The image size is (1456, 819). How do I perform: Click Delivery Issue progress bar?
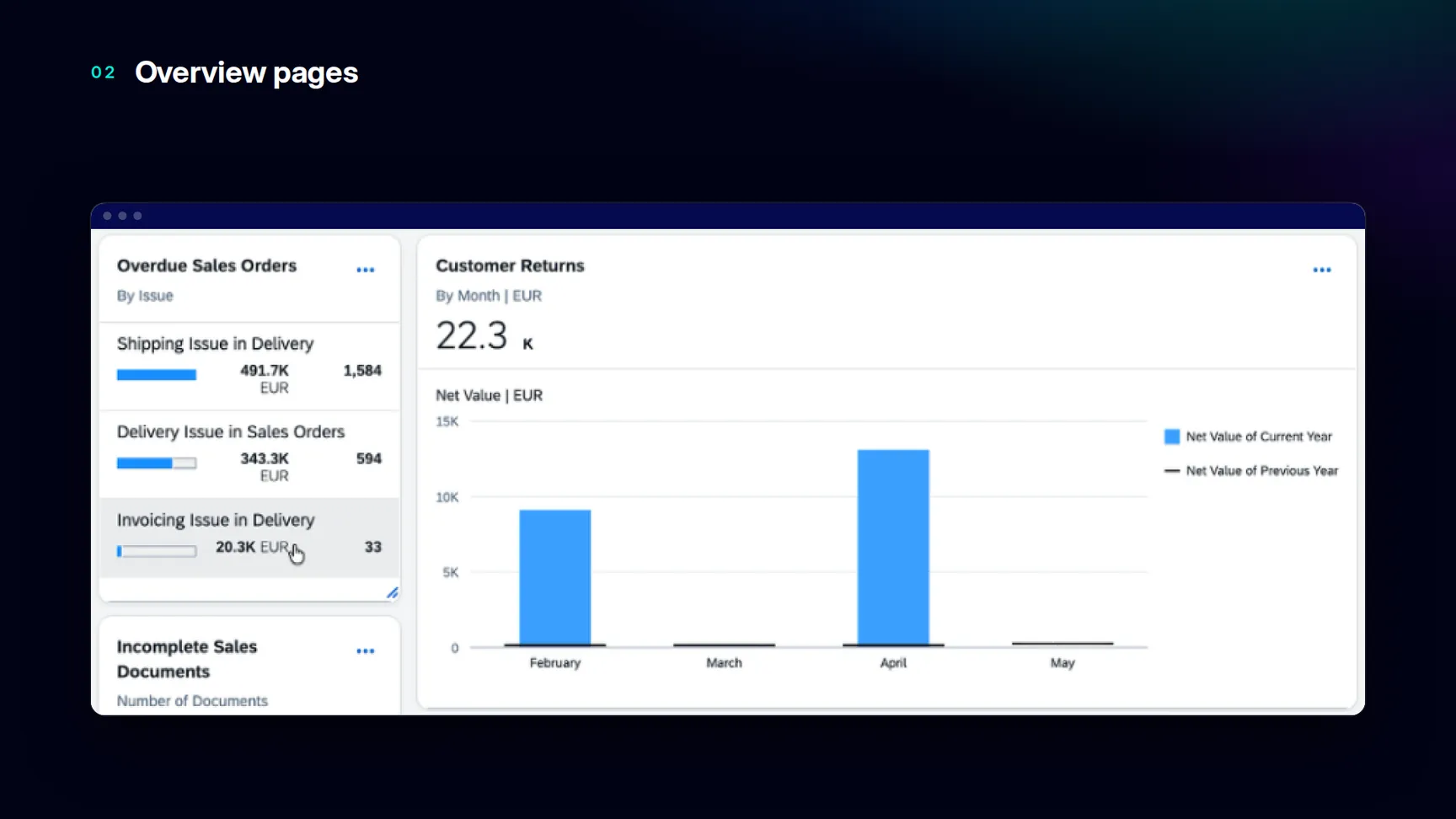point(157,463)
